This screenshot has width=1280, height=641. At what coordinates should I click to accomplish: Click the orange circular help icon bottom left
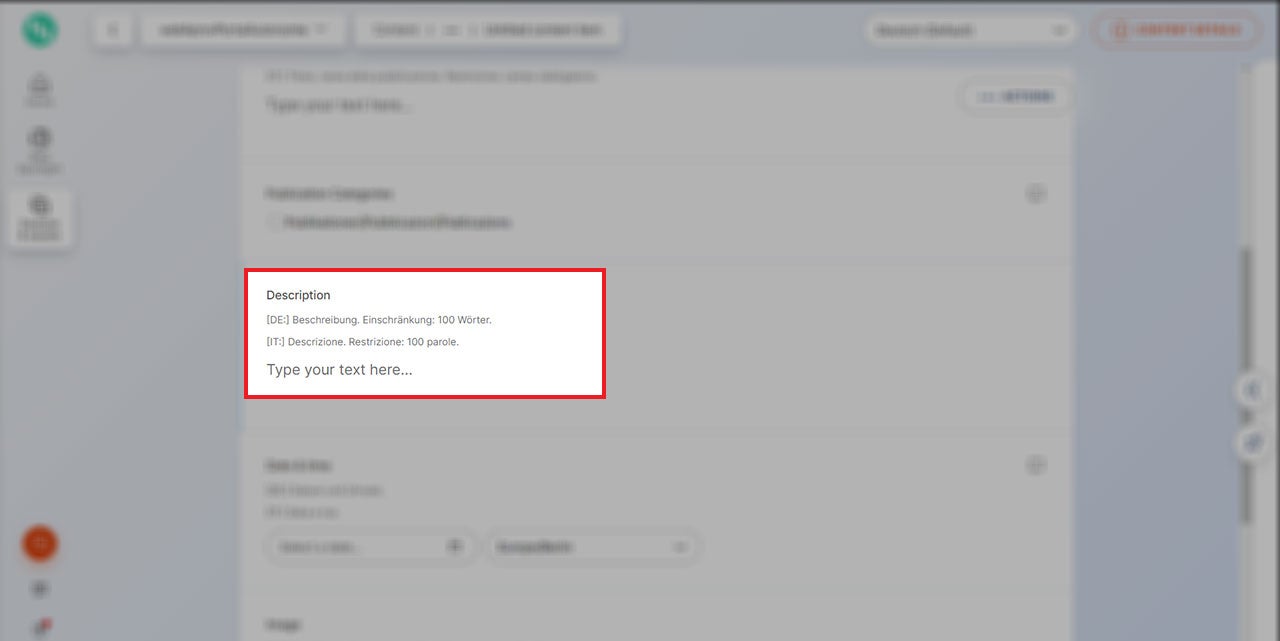coord(39,544)
